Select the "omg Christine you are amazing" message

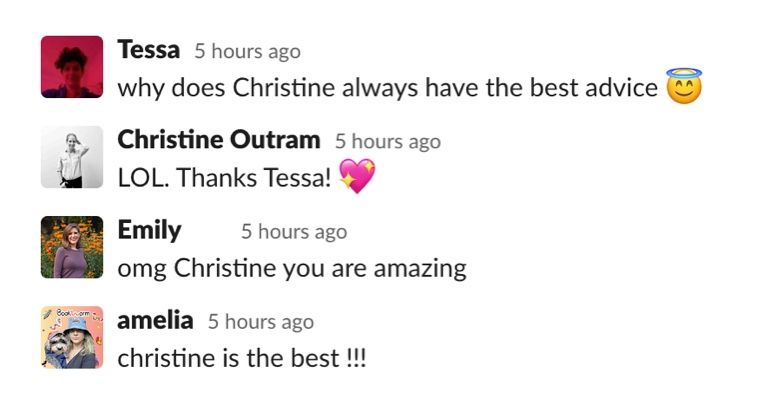[x=291, y=268]
